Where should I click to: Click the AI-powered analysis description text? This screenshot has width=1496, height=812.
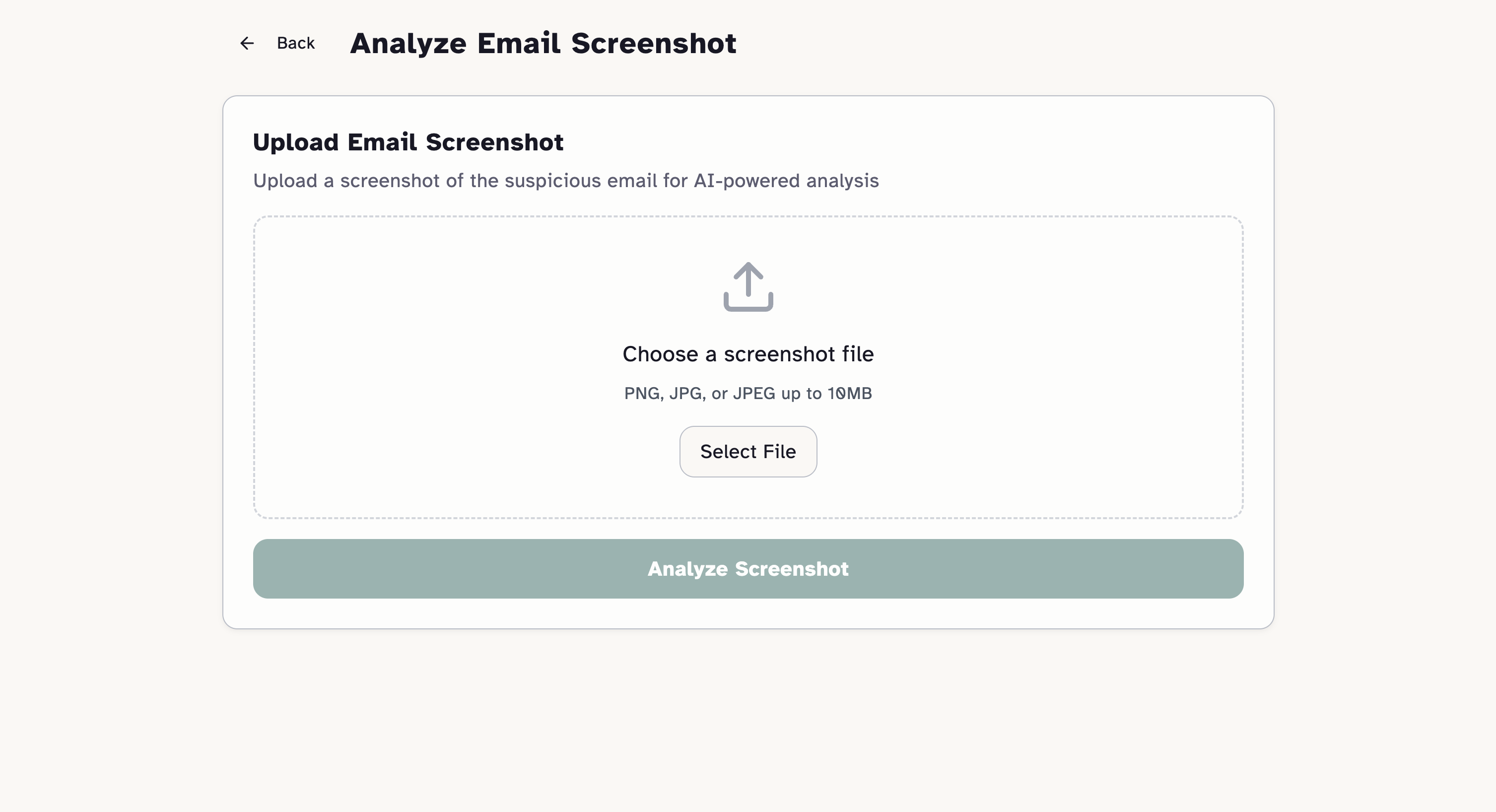[566, 181]
